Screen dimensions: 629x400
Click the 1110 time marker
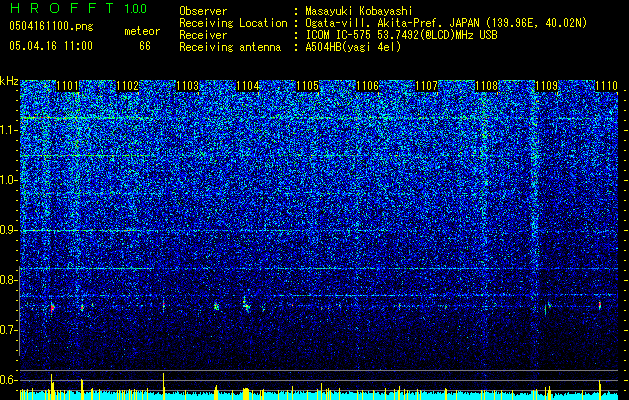pos(607,86)
